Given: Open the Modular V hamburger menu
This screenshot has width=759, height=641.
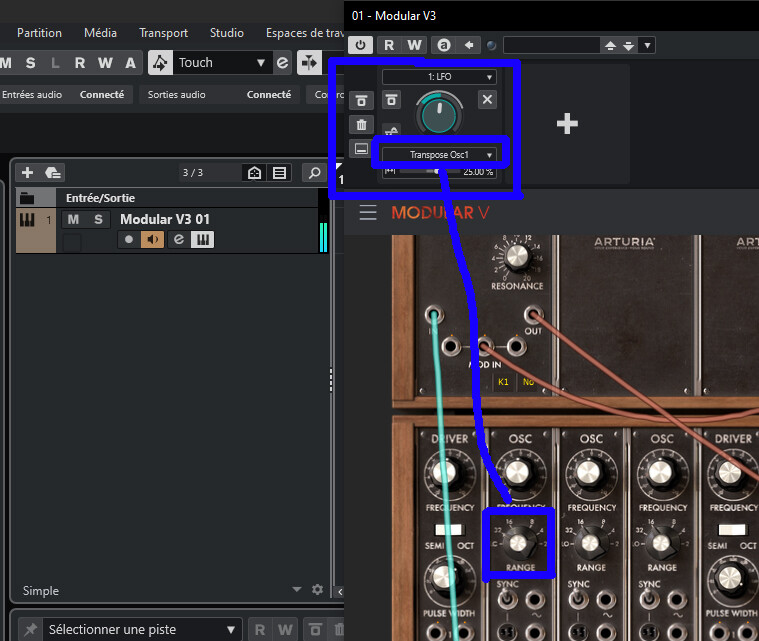Looking at the screenshot, I should [x=368, y=212].
